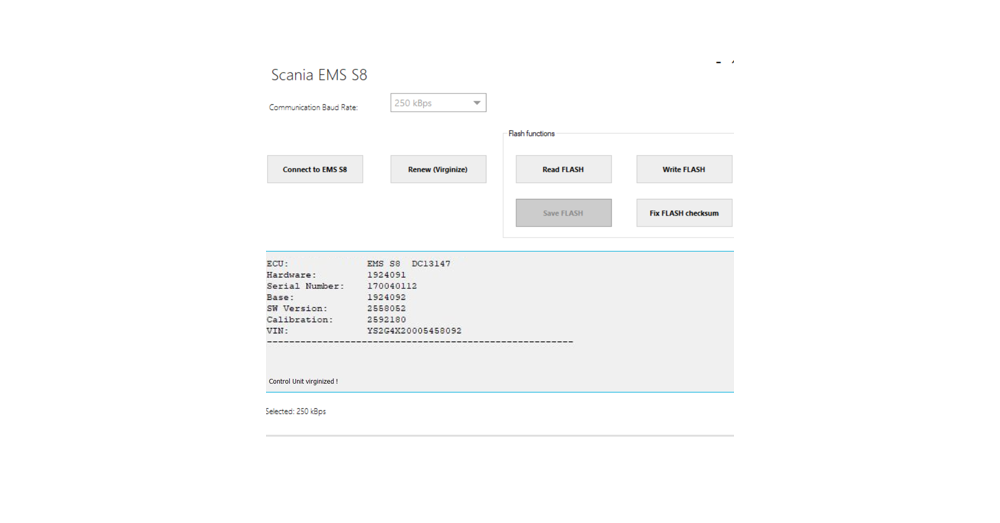Screen dimensions: 1000x523
Task: Select SW Version value 2558052
Action: [386, 309]
